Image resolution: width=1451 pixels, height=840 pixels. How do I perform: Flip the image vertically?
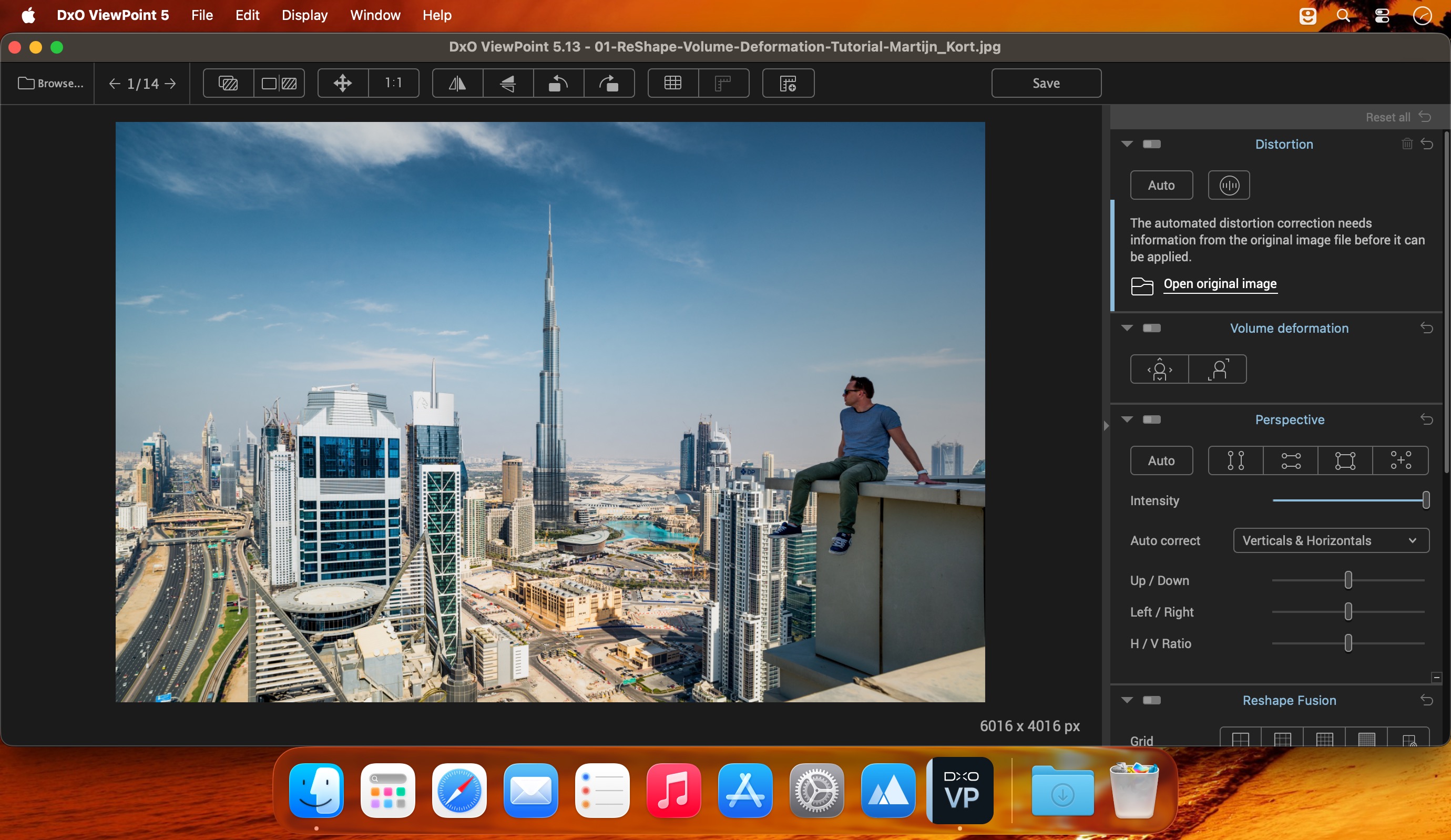pyautogui.click(x=508, y=84)
